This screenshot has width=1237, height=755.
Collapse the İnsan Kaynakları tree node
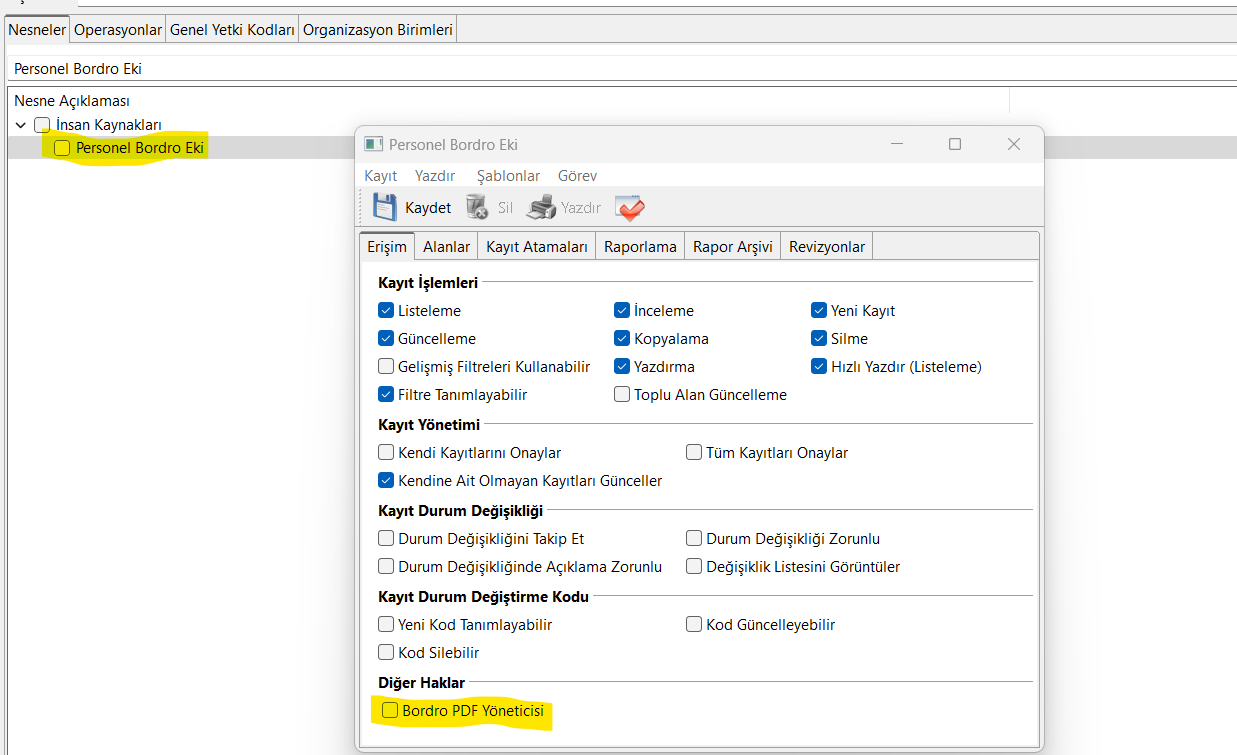pos(21,125)
